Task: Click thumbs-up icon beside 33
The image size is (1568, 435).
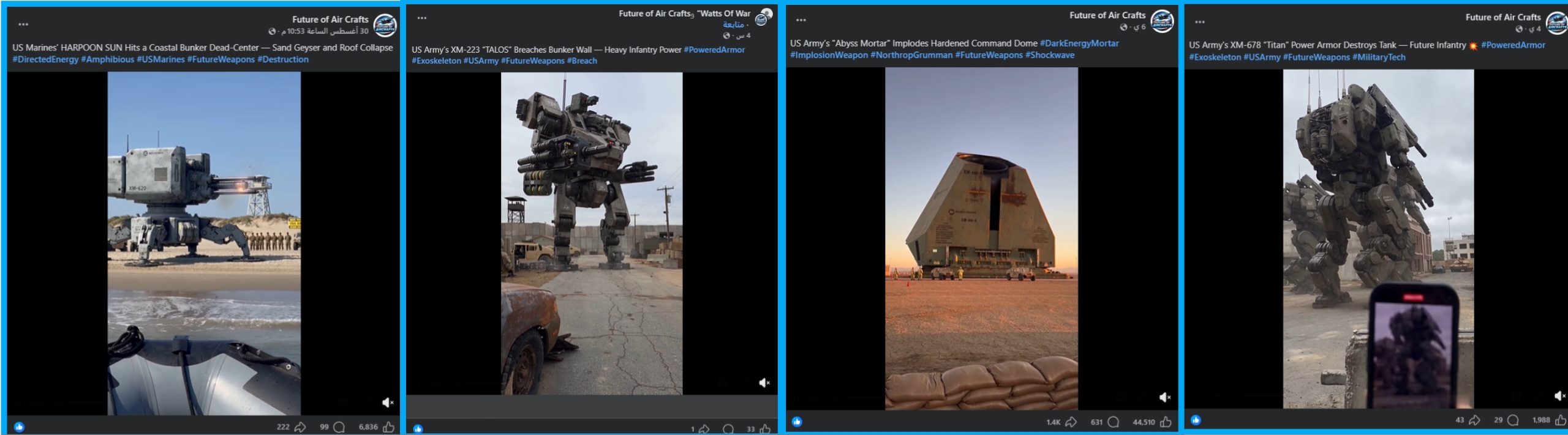Action: point(765,429)
